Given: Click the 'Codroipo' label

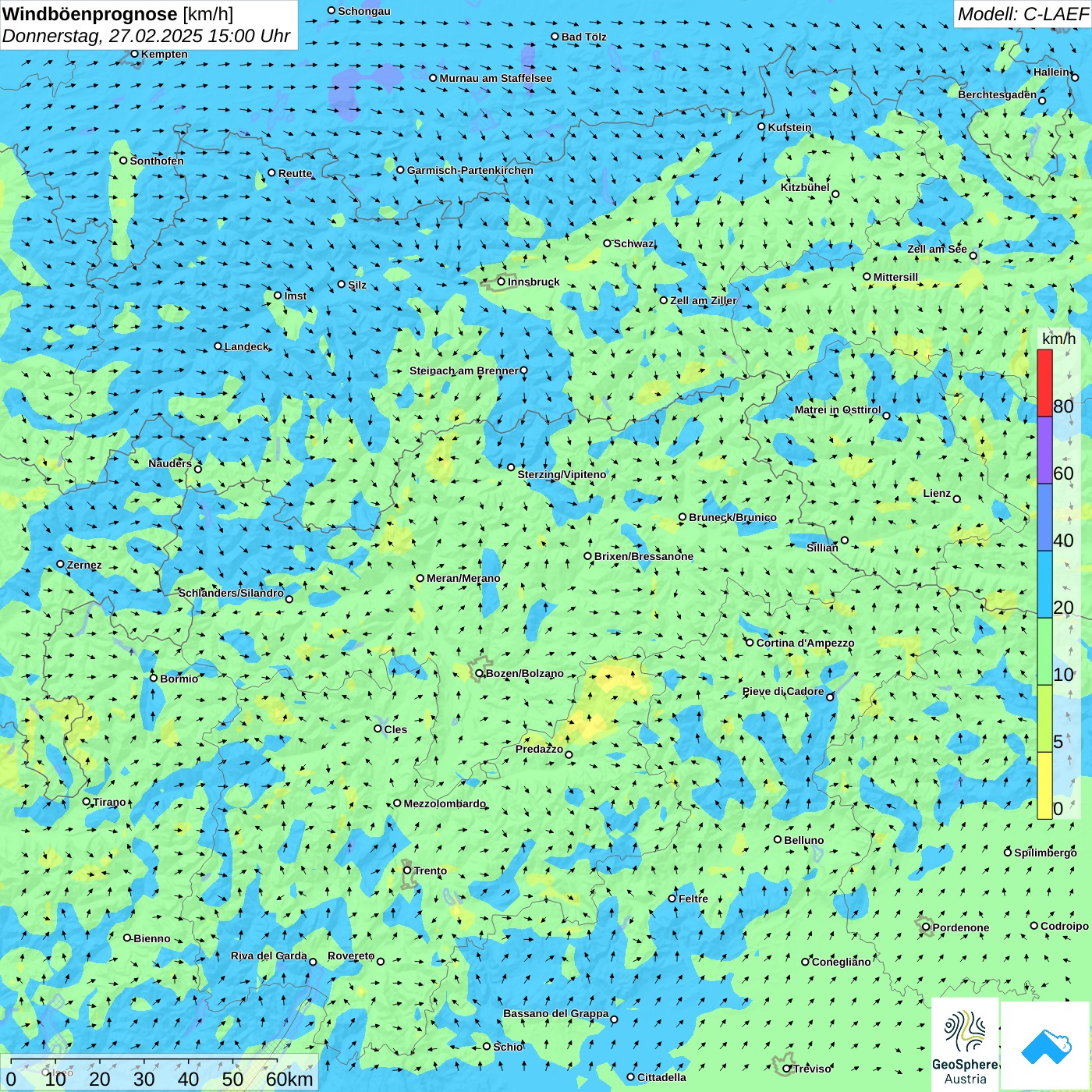Looking at the screenshot, I should tap(1065, 926).
